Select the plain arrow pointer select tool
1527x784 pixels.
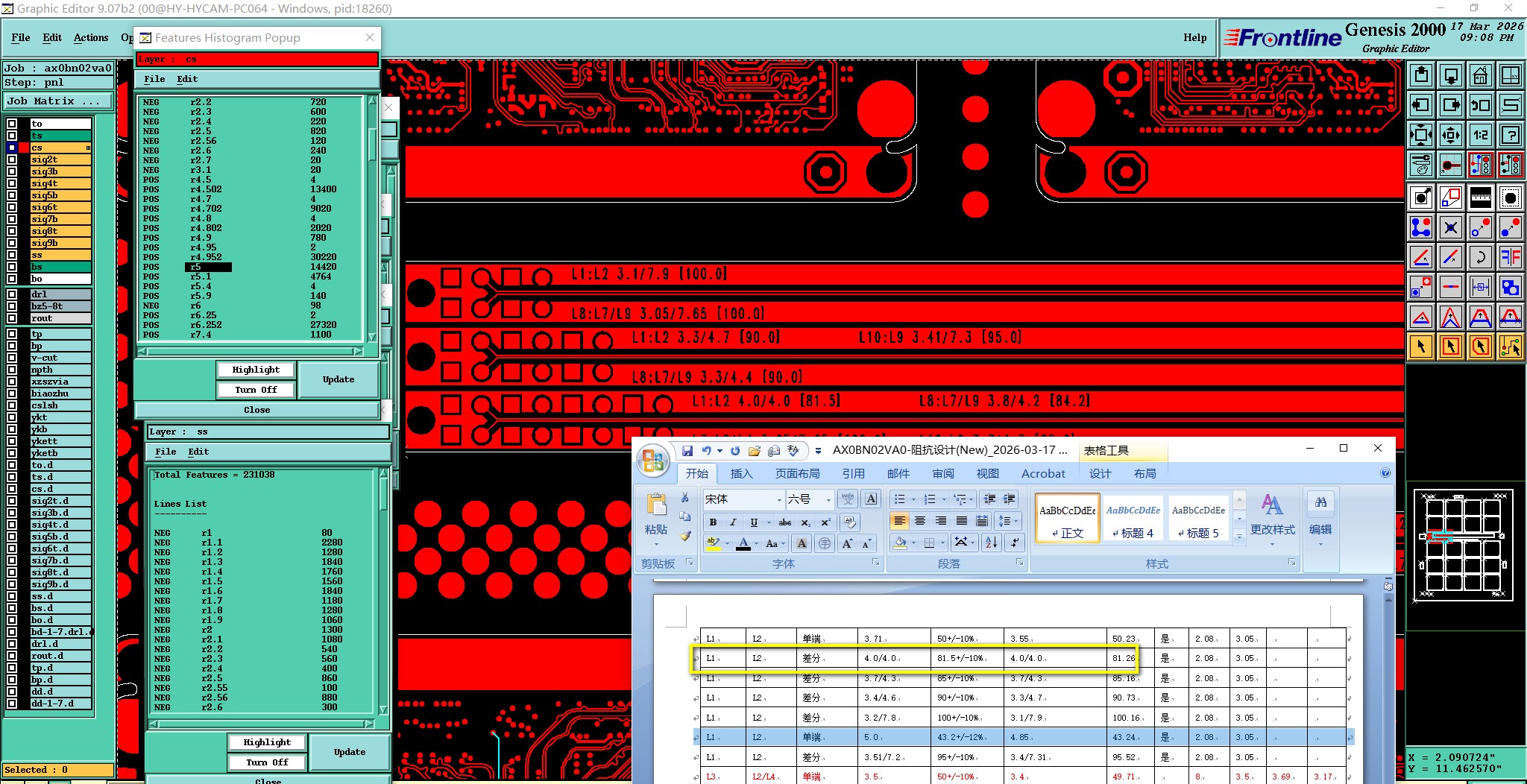point(1421,347)
